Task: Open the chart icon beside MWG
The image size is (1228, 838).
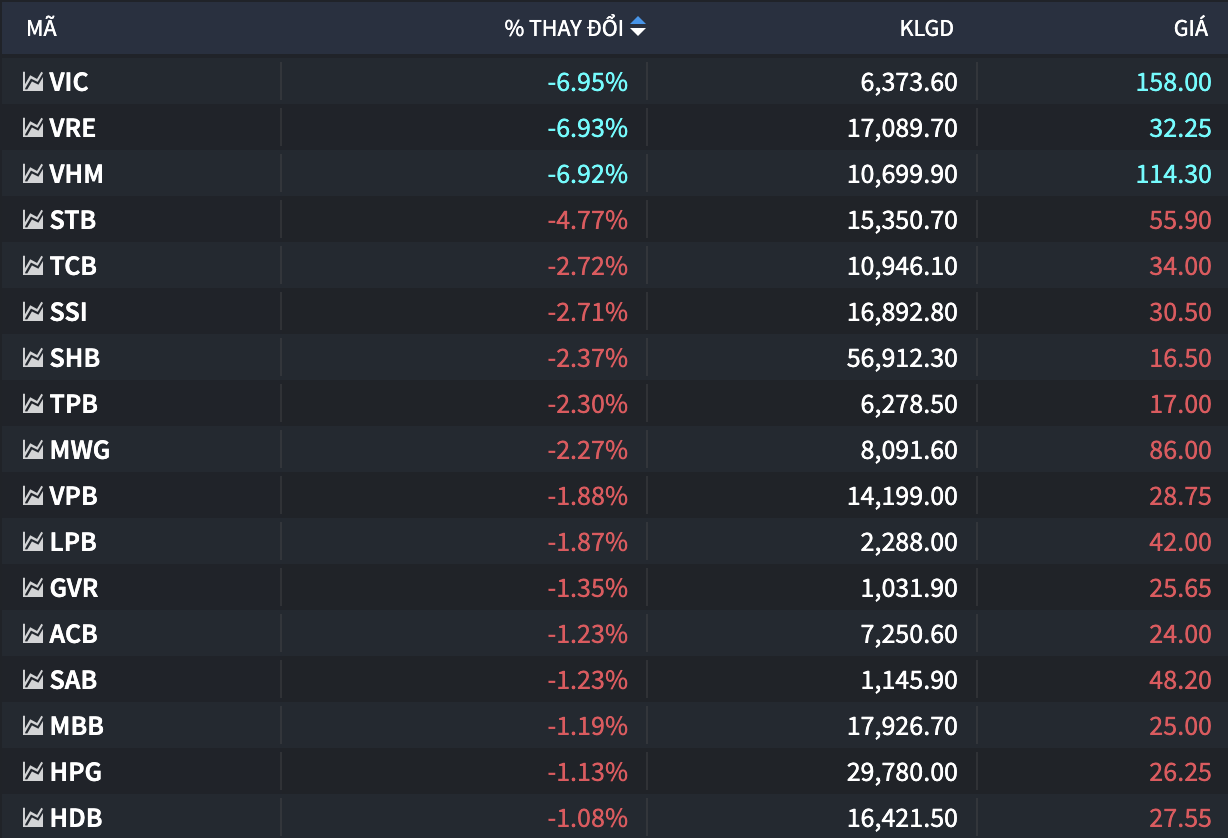Action: [33, 450]
